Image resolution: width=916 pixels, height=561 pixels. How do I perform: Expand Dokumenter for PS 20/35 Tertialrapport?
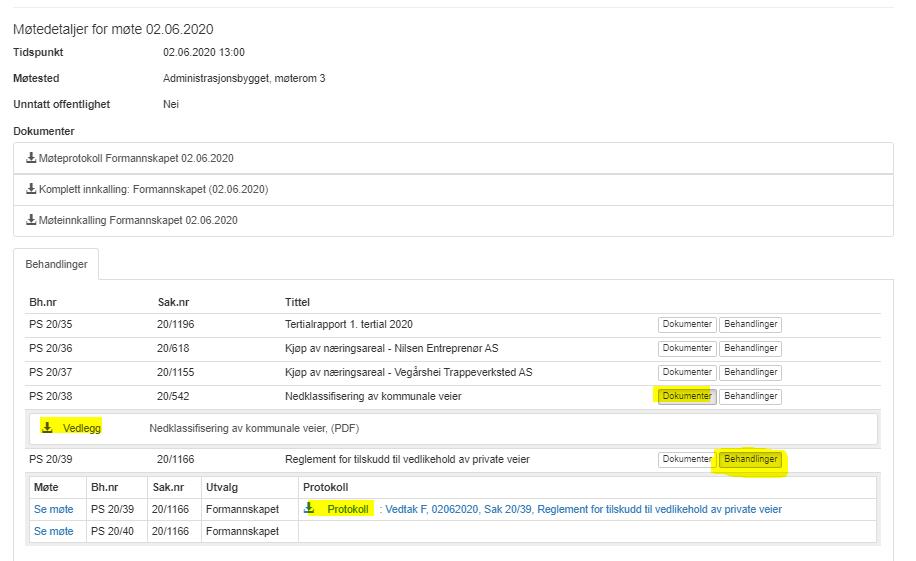[686, 324]
